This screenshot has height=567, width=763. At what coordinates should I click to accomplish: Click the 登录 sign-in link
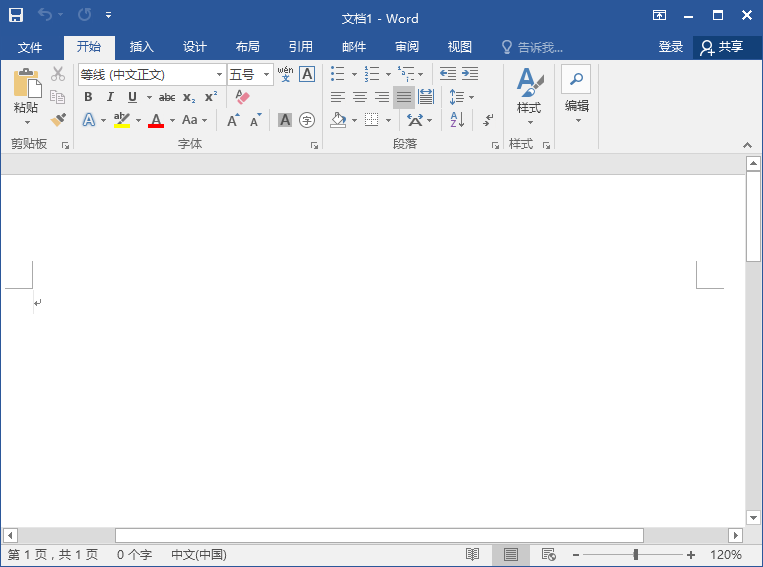[671, 47]
